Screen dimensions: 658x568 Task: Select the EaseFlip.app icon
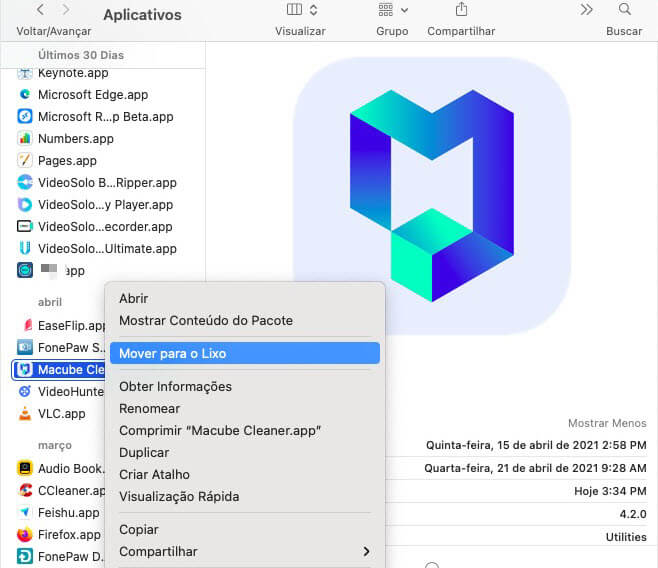tap(27, 325)
